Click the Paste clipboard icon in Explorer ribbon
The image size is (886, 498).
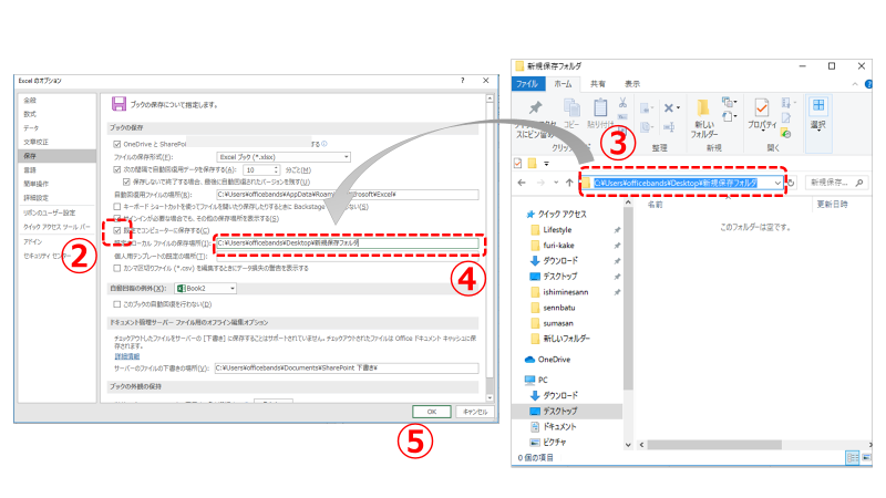600,107
